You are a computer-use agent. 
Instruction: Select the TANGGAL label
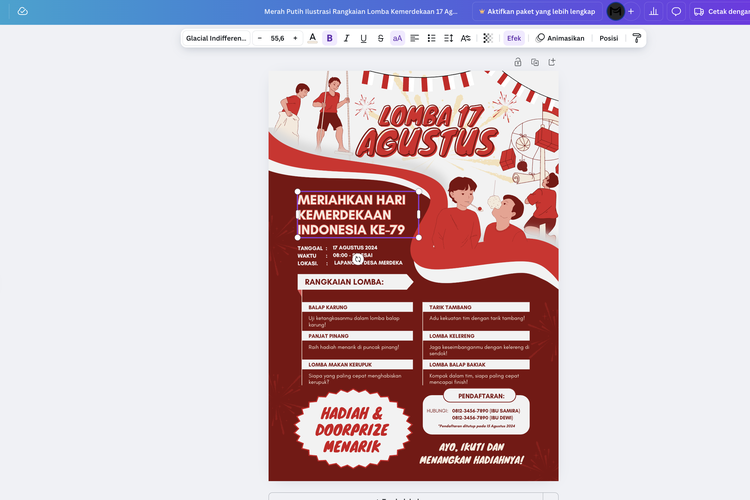point(310,248)
